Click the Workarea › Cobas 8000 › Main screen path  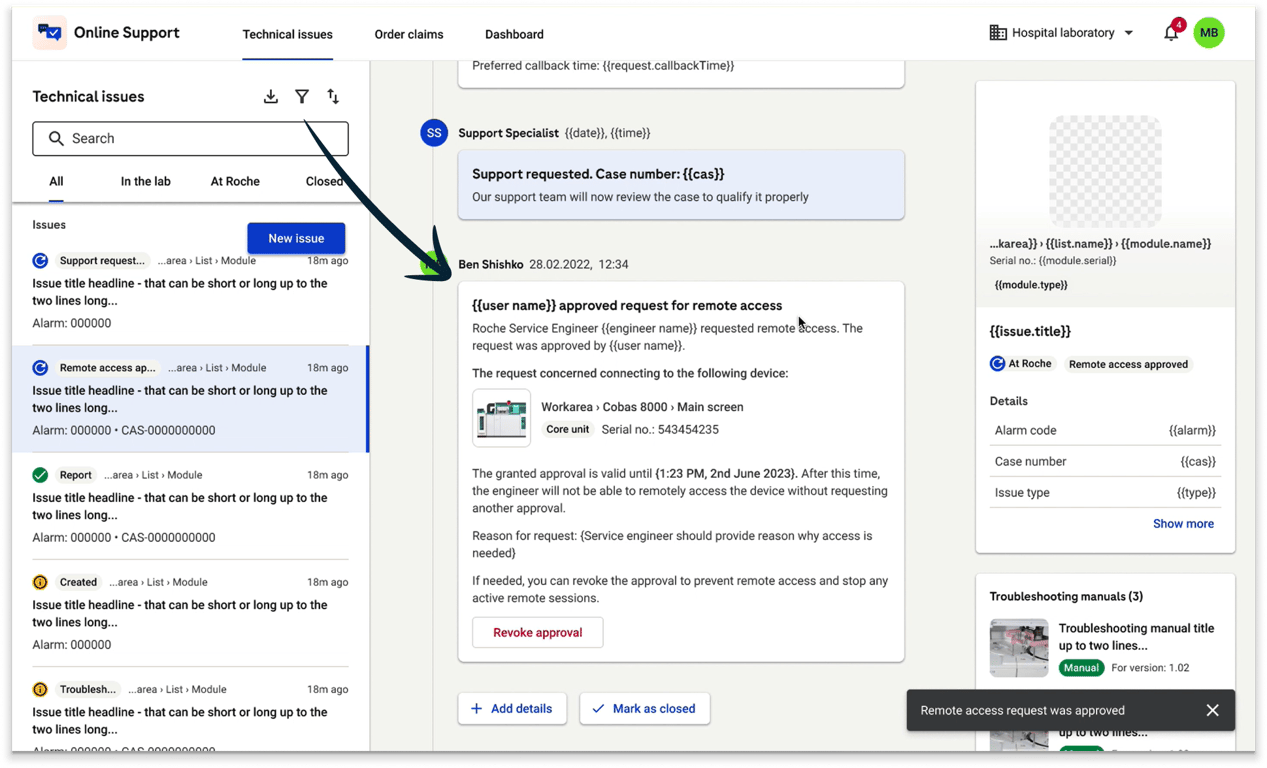tap(642, 407)
